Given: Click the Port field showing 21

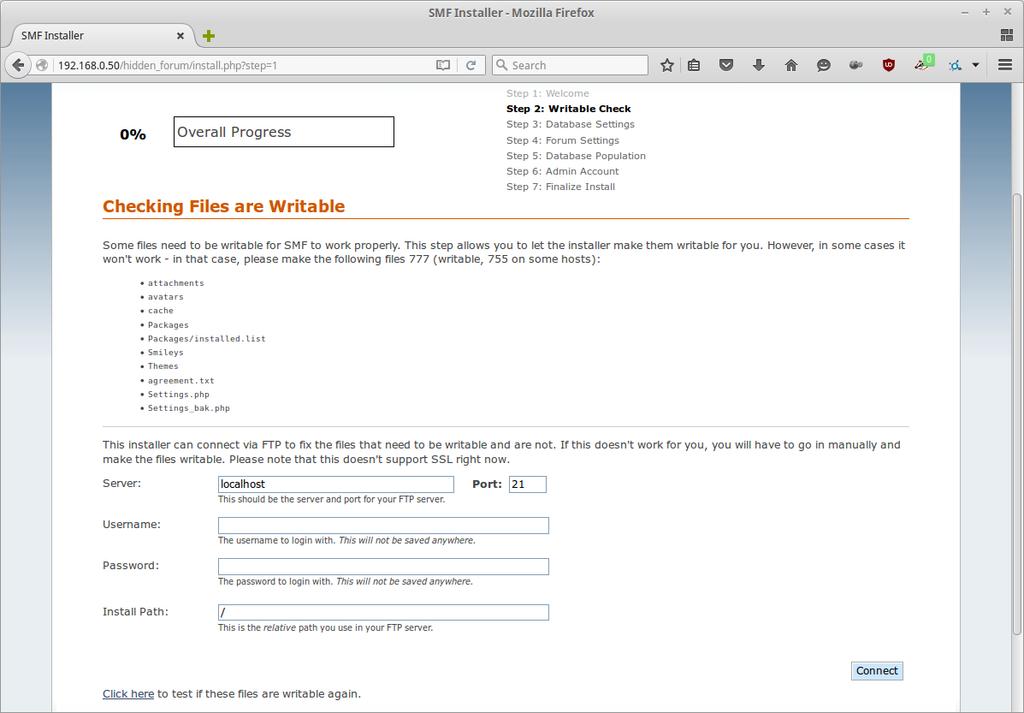Looking at the screenshot, I should pos(528,484).
